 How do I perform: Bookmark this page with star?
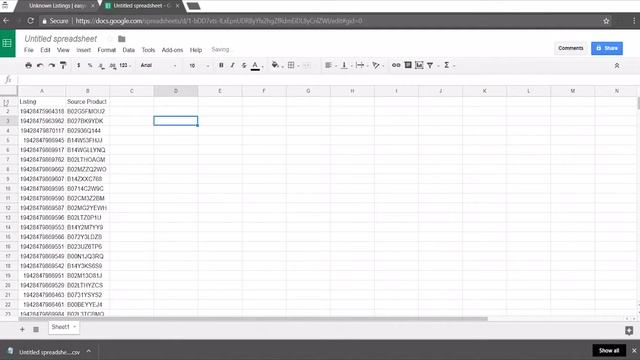[606, 21]
